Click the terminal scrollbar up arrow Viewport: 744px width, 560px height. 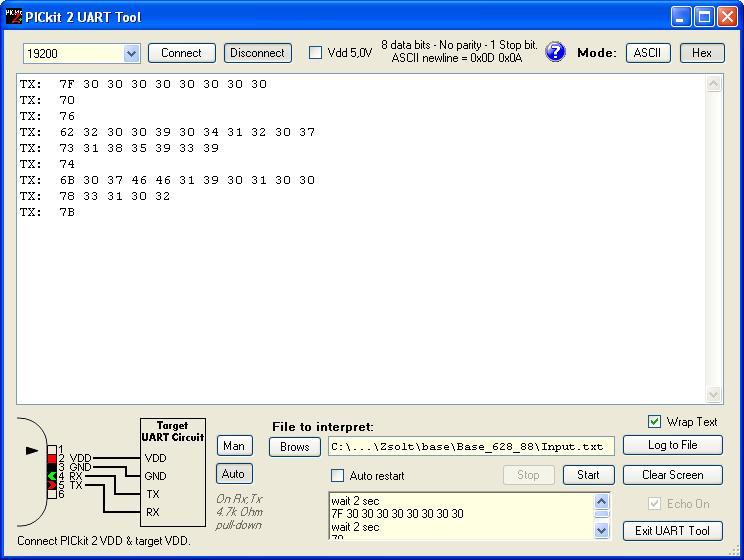(714, 84)
